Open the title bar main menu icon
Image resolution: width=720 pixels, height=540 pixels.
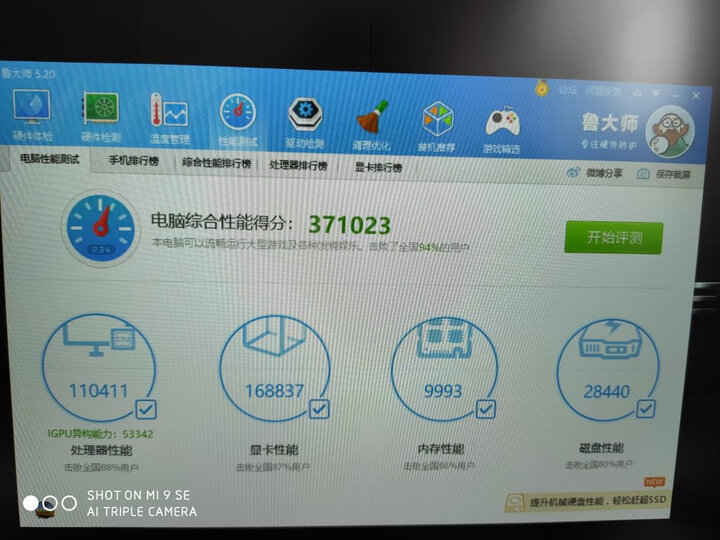tap(656, 93)
